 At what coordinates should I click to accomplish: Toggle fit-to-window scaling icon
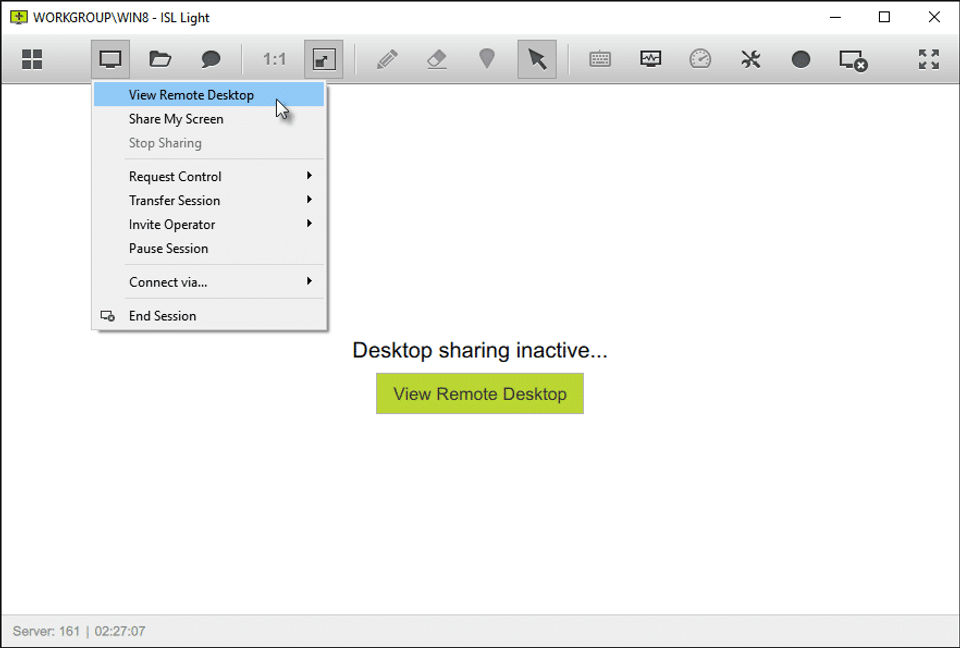[x=323, y=59]
